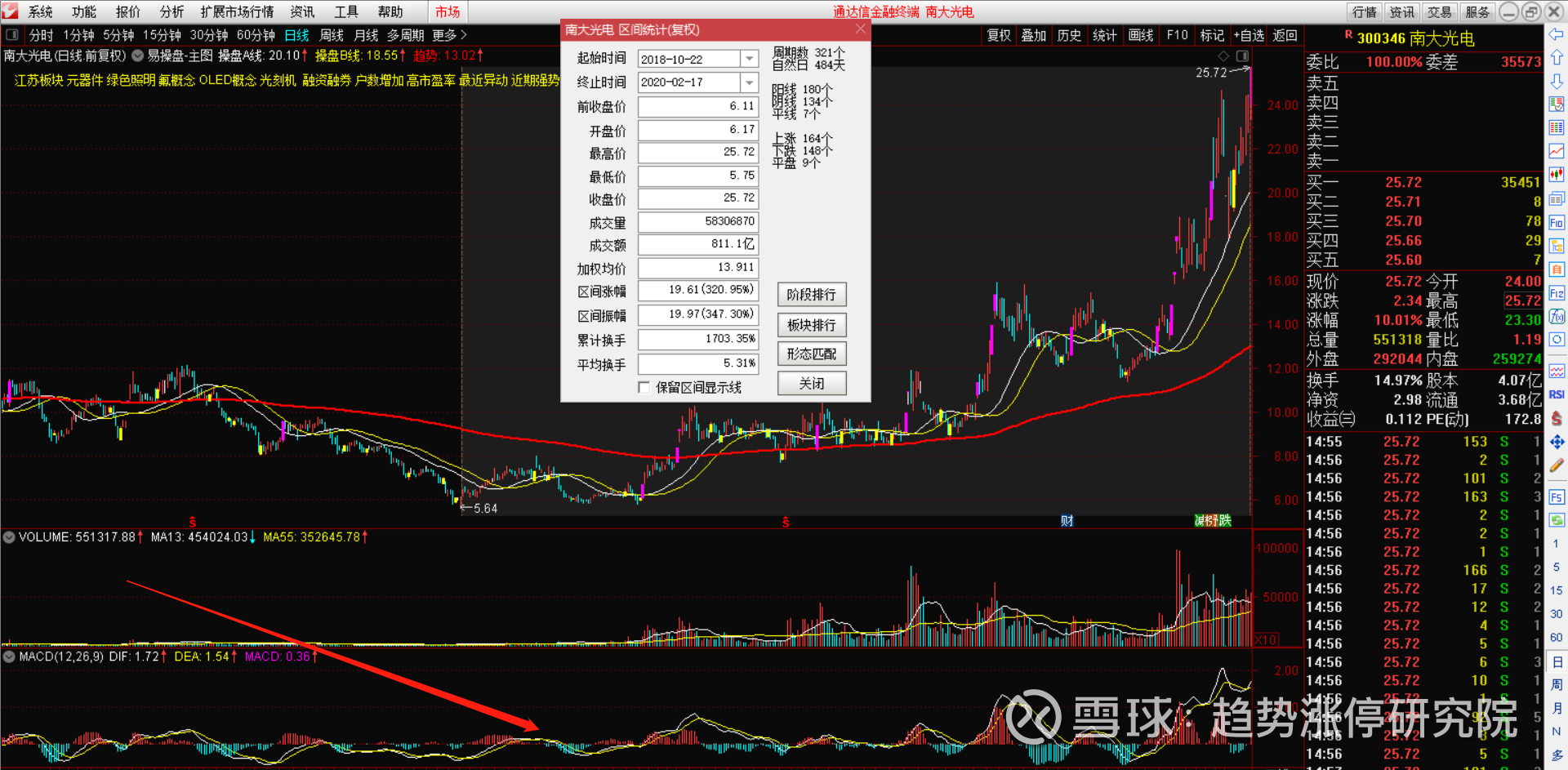Click the 形态匹配 button
The image size is (1568, 770).
pos(812,354)
